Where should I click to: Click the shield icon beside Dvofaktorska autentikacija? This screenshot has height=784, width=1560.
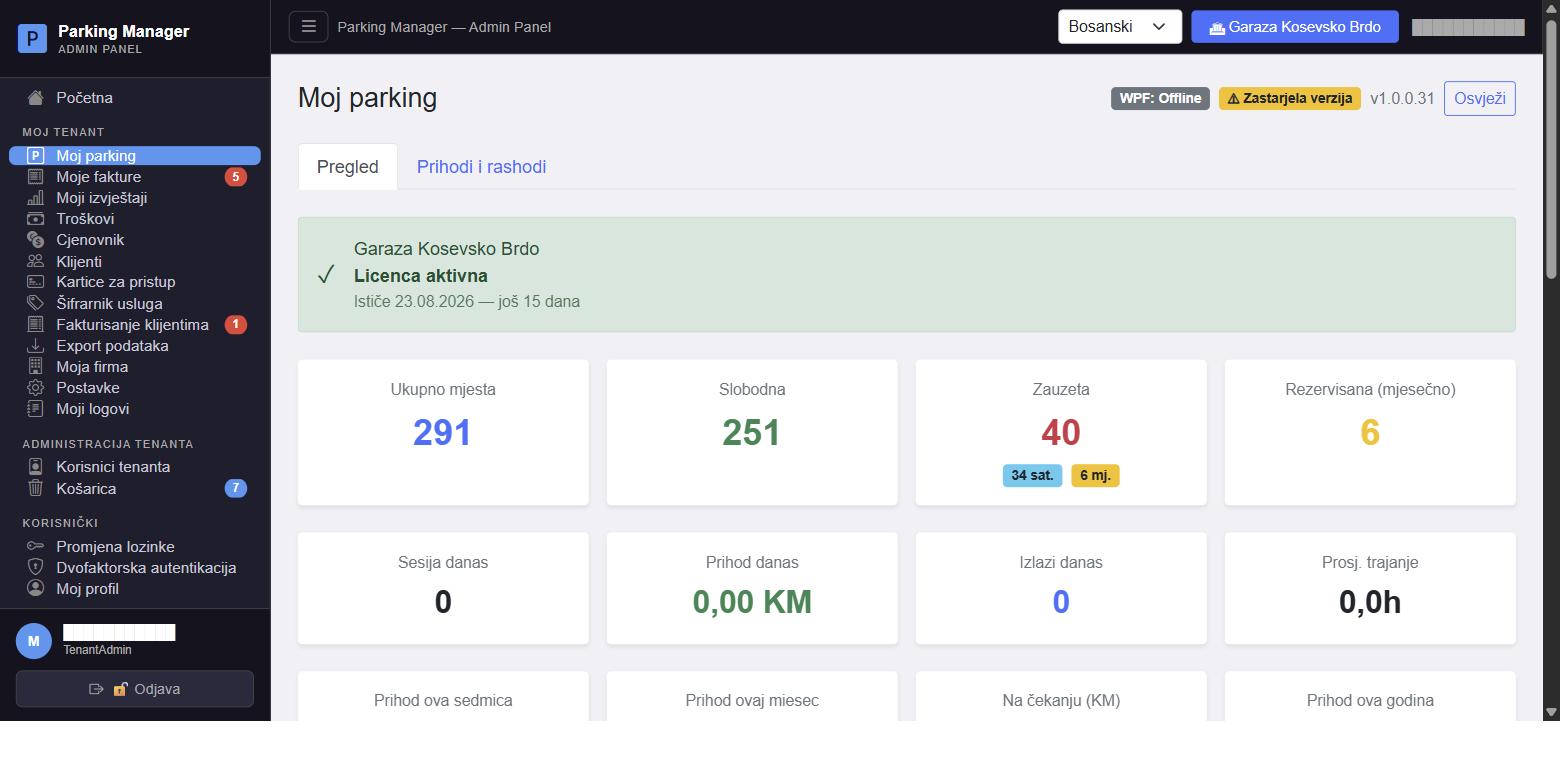(x=36, y=568)
